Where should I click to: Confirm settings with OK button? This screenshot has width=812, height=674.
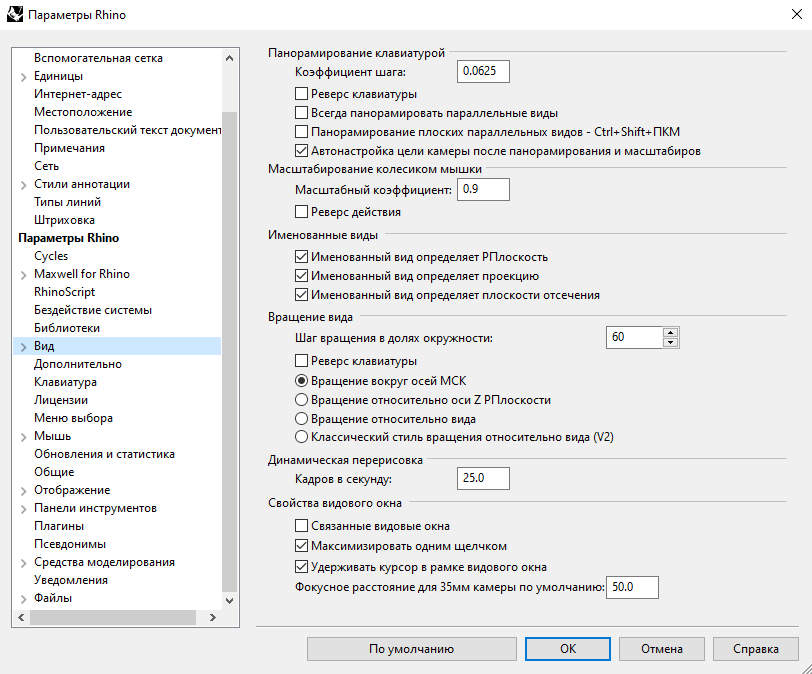(568, 649)
